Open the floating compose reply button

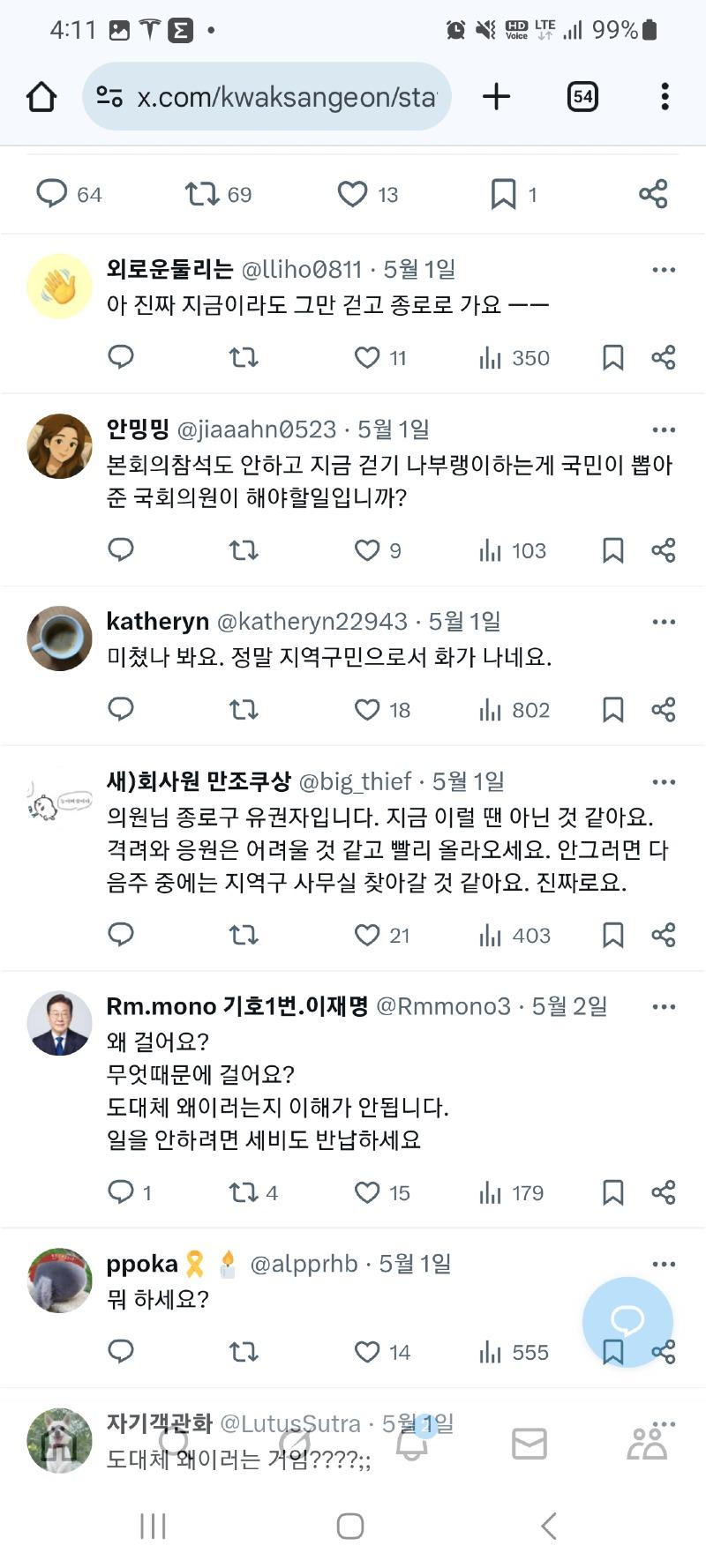(627, 1321)
